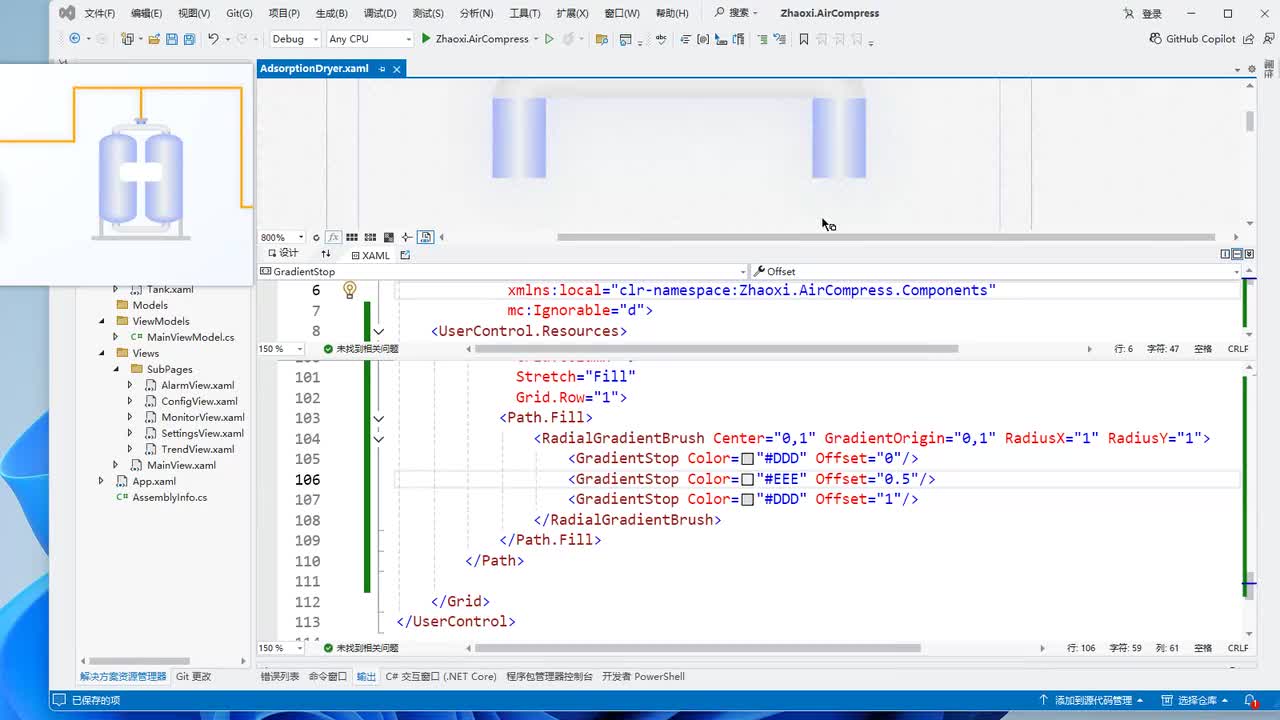Expand the App.xaml tree node
The height and width of the screenshot is (720, 1280).
pyautogui.click(x=101, y=481)
